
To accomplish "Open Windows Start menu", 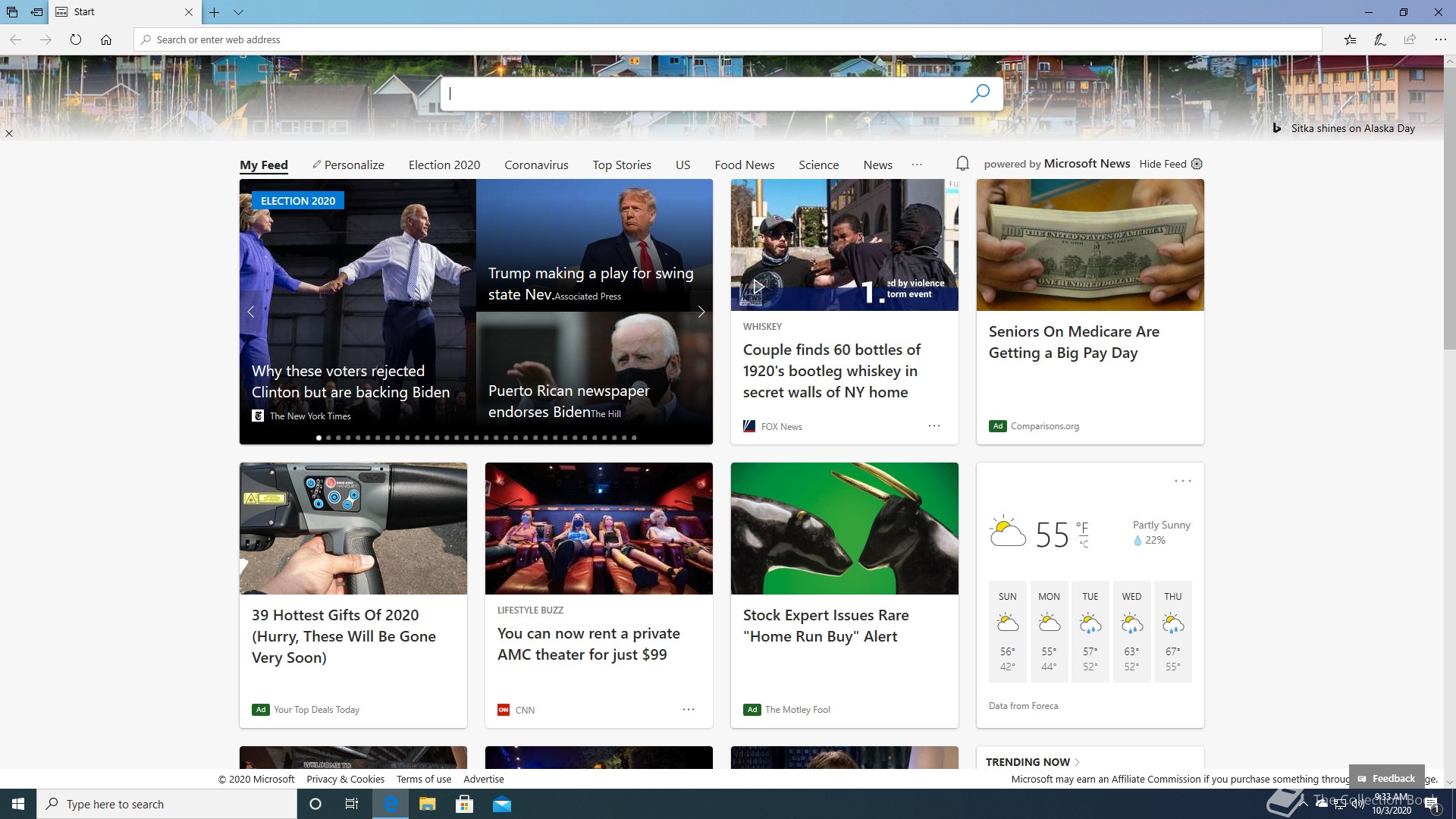I will point(18,804).
